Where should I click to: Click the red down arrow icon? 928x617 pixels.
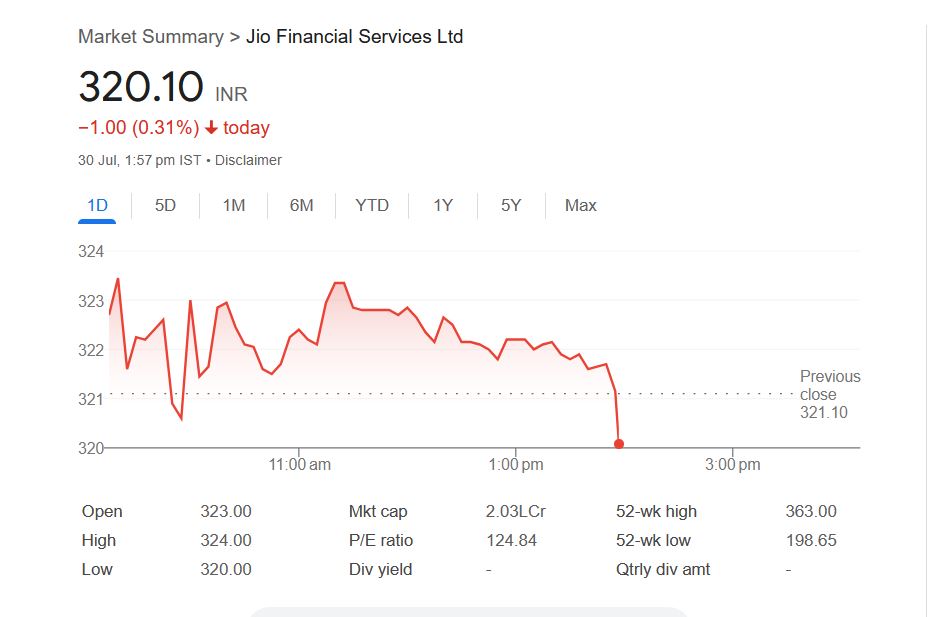point(211,128)
